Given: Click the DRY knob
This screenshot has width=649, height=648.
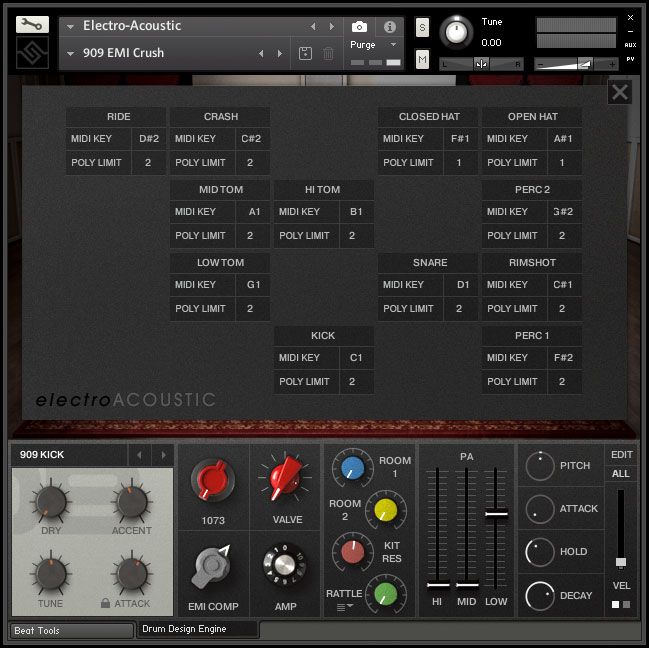Looking at the screenshot, I should tap(51, 501).
